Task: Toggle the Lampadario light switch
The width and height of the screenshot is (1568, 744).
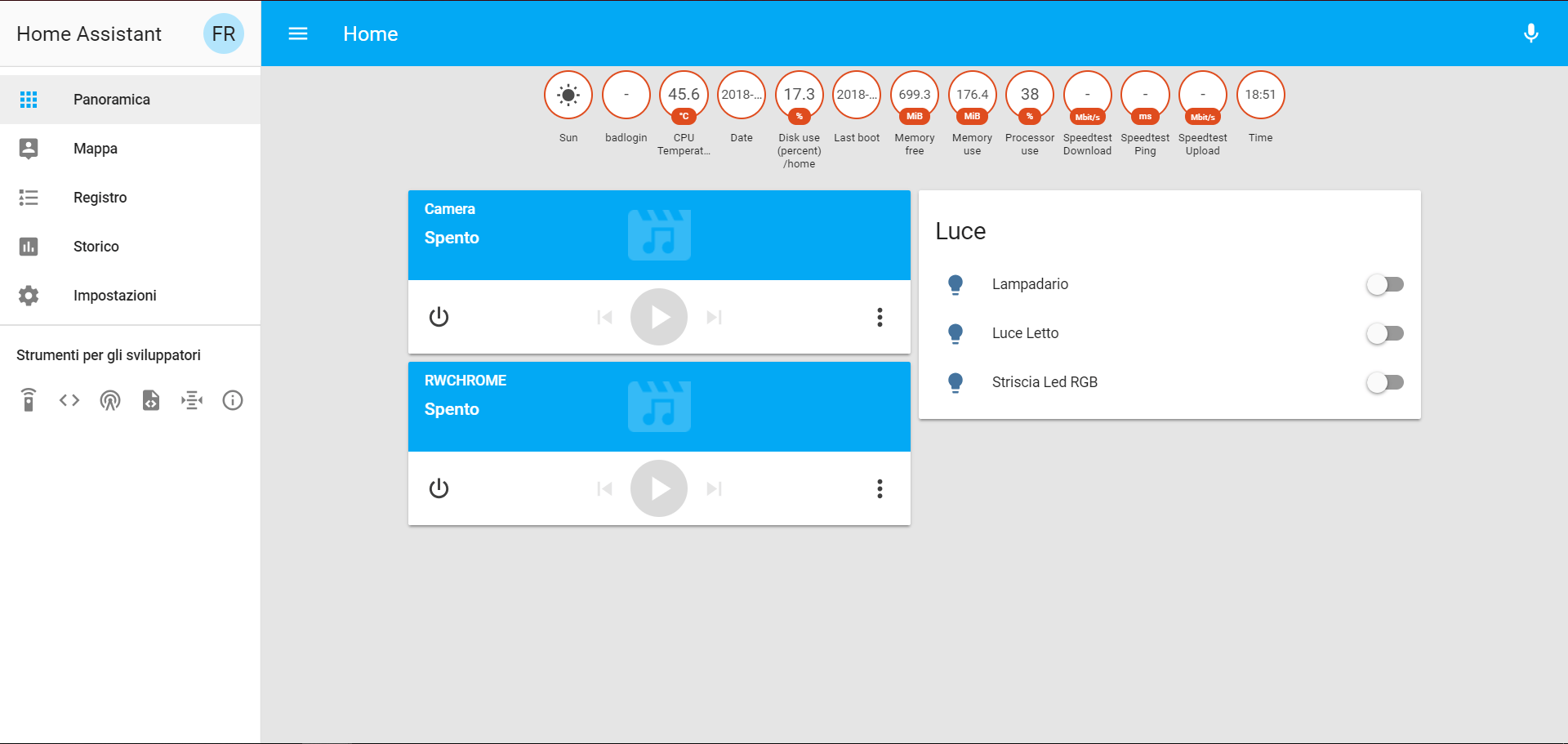Action: (x=1384, y=284)
